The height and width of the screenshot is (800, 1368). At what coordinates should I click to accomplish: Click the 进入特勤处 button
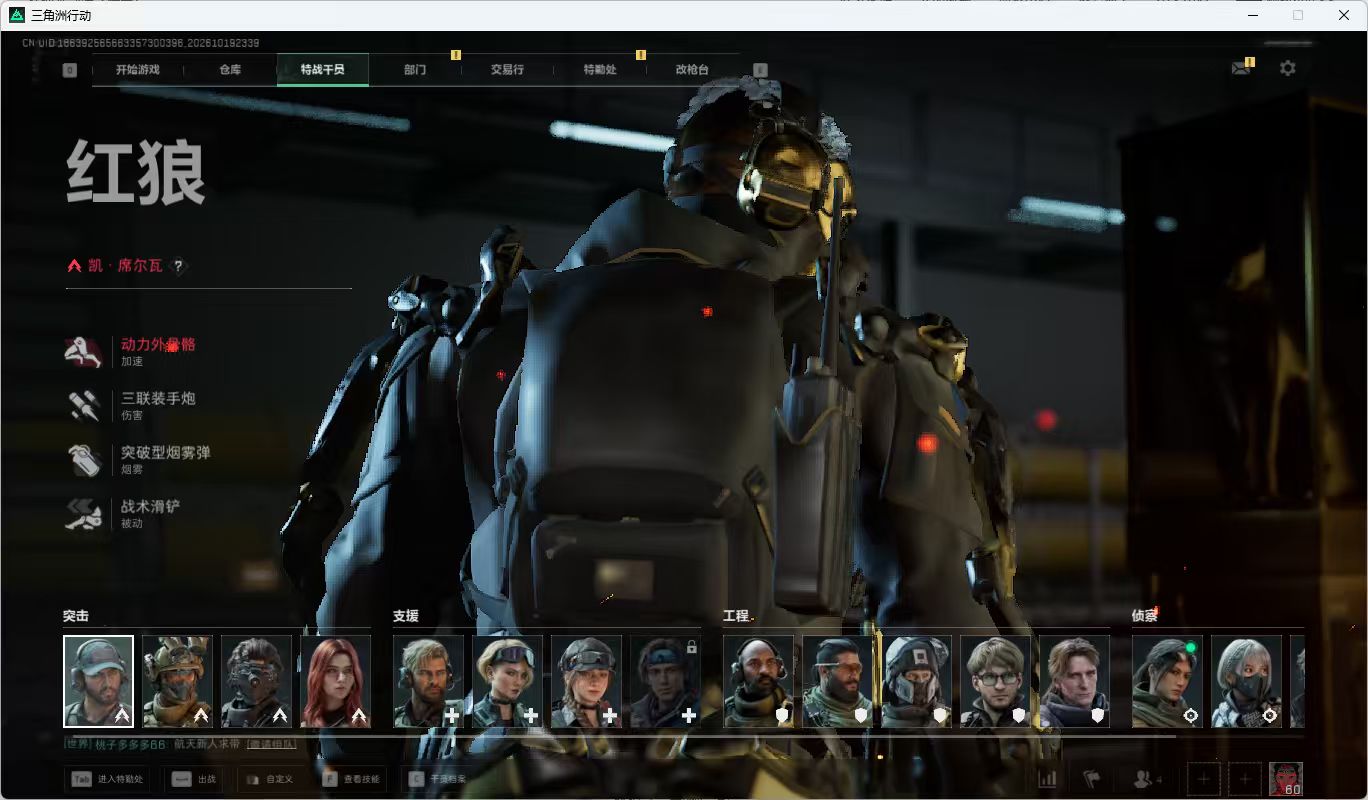tap(107, 779)
